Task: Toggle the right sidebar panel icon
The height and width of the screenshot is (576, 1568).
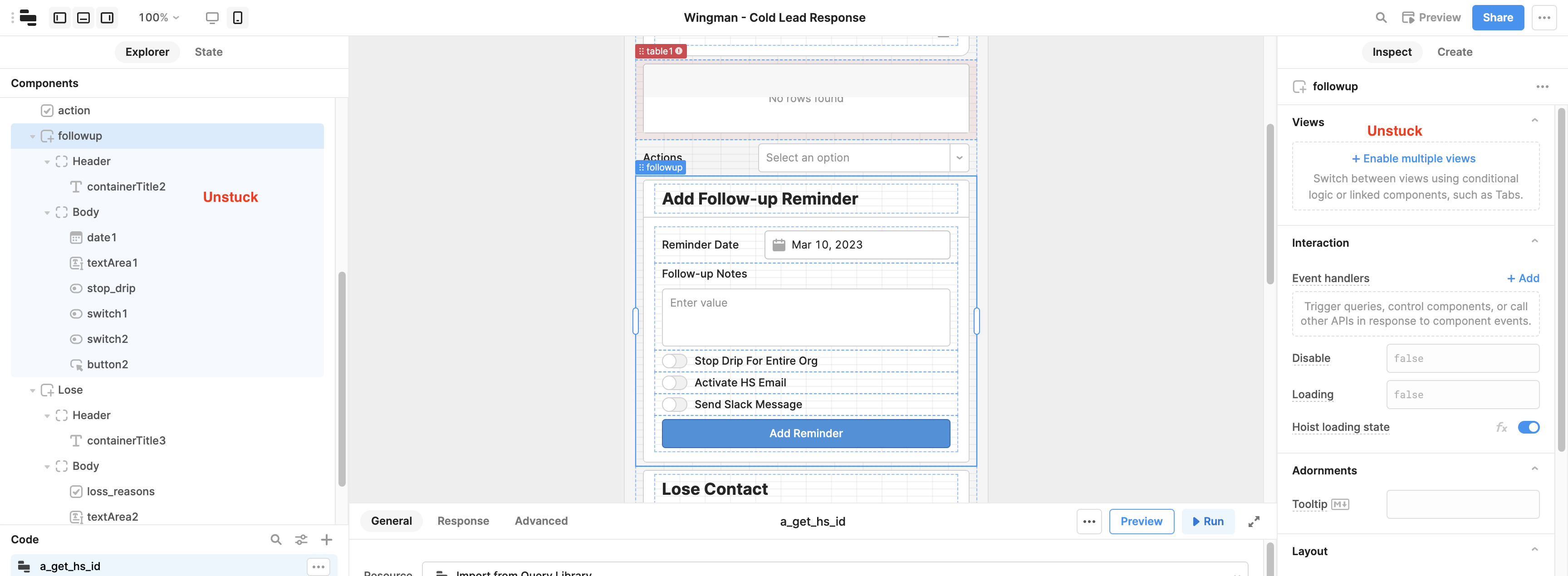Action: pyautogui.click(x=107, y=18)
